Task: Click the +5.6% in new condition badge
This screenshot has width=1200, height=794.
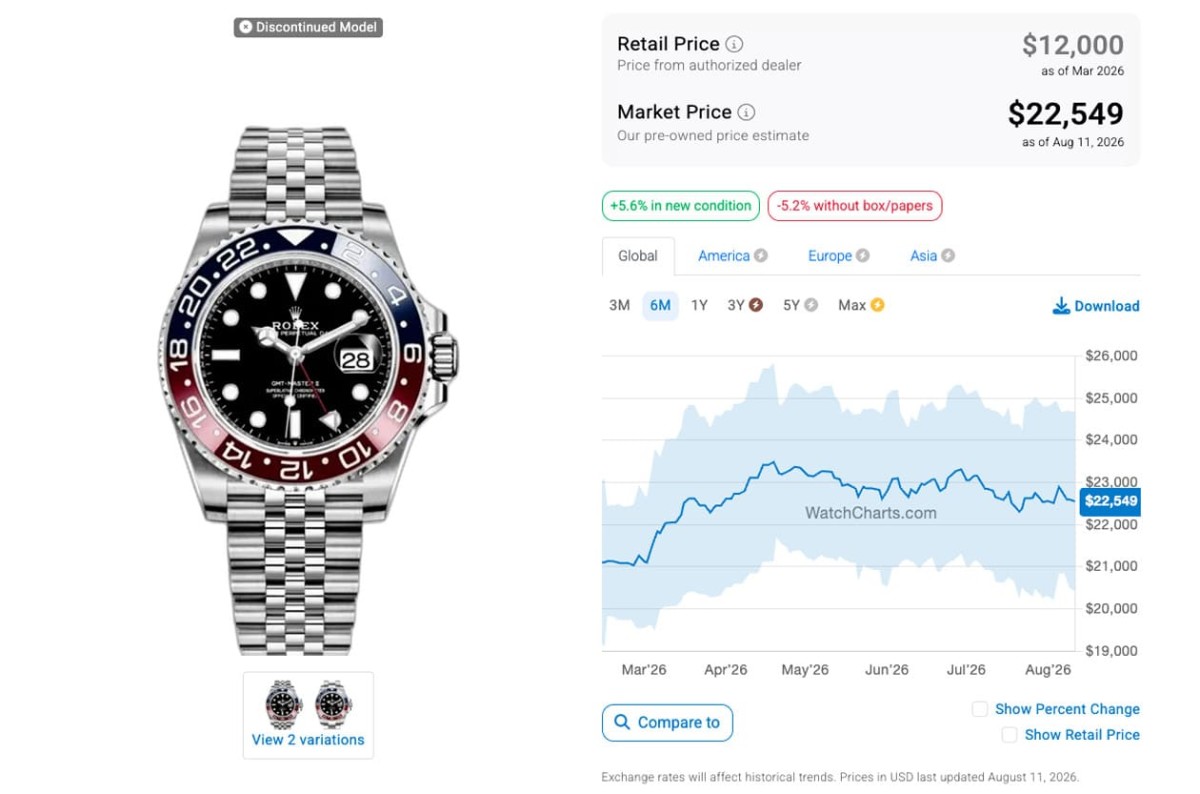Action: (681, 206)
